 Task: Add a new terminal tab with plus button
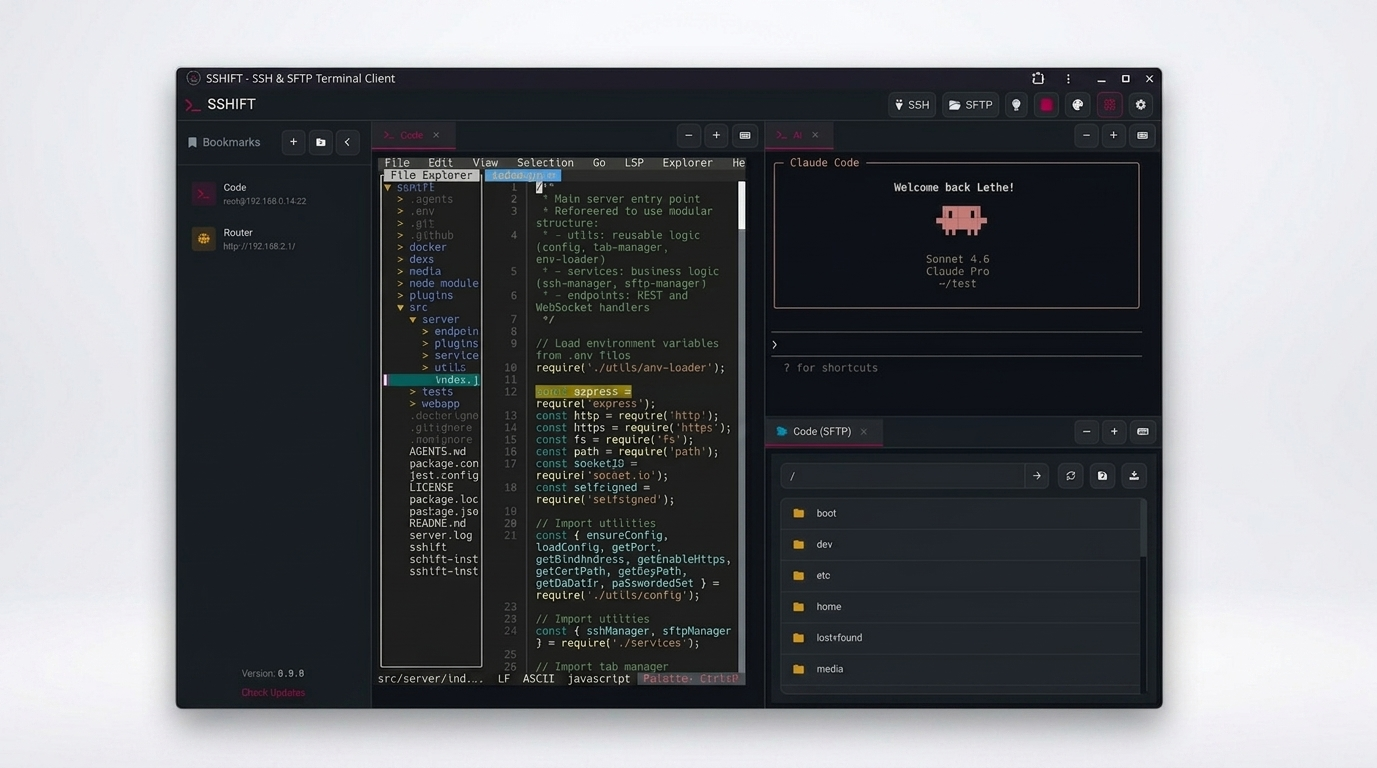coord(716,135)
